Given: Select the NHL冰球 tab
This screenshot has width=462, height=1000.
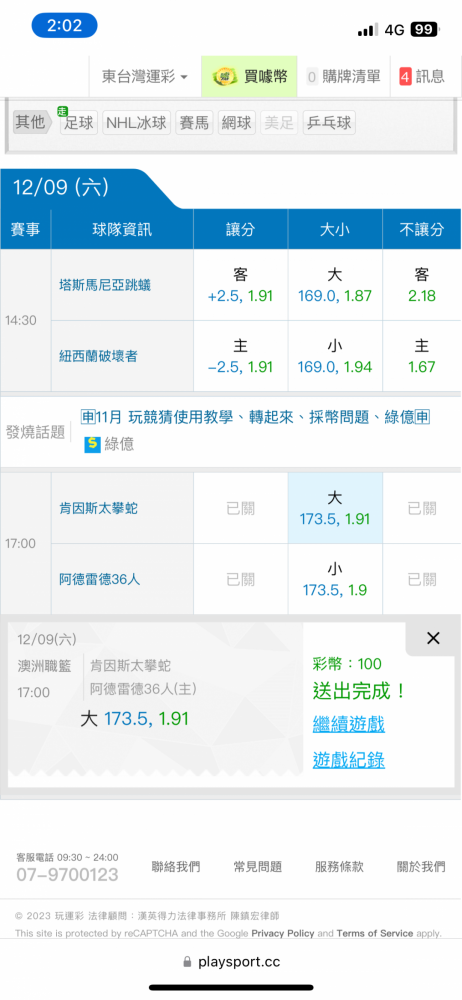Looking at the screenshot, I should 137,122.
